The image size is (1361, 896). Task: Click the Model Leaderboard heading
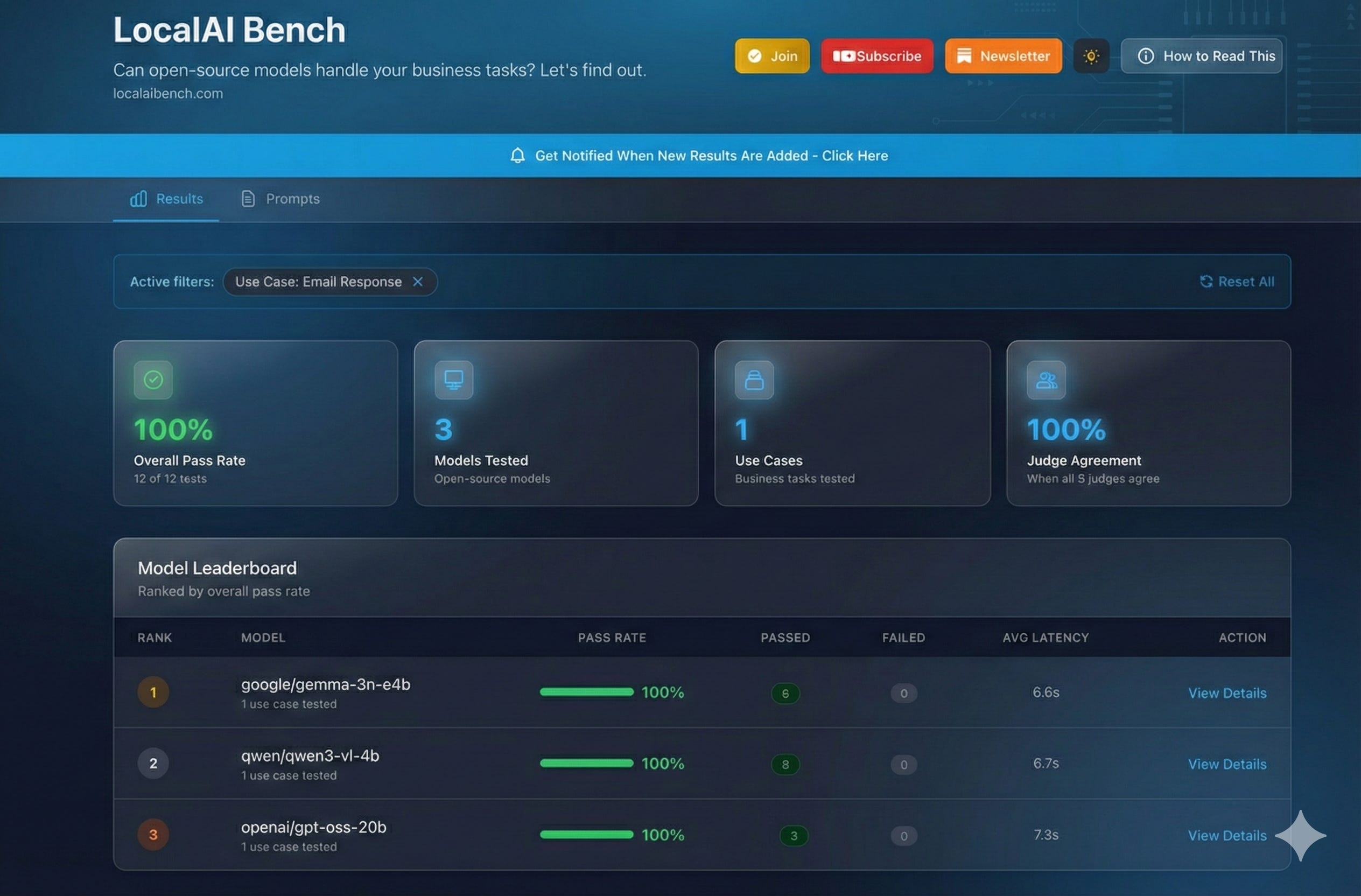click(x=218, y=569)
